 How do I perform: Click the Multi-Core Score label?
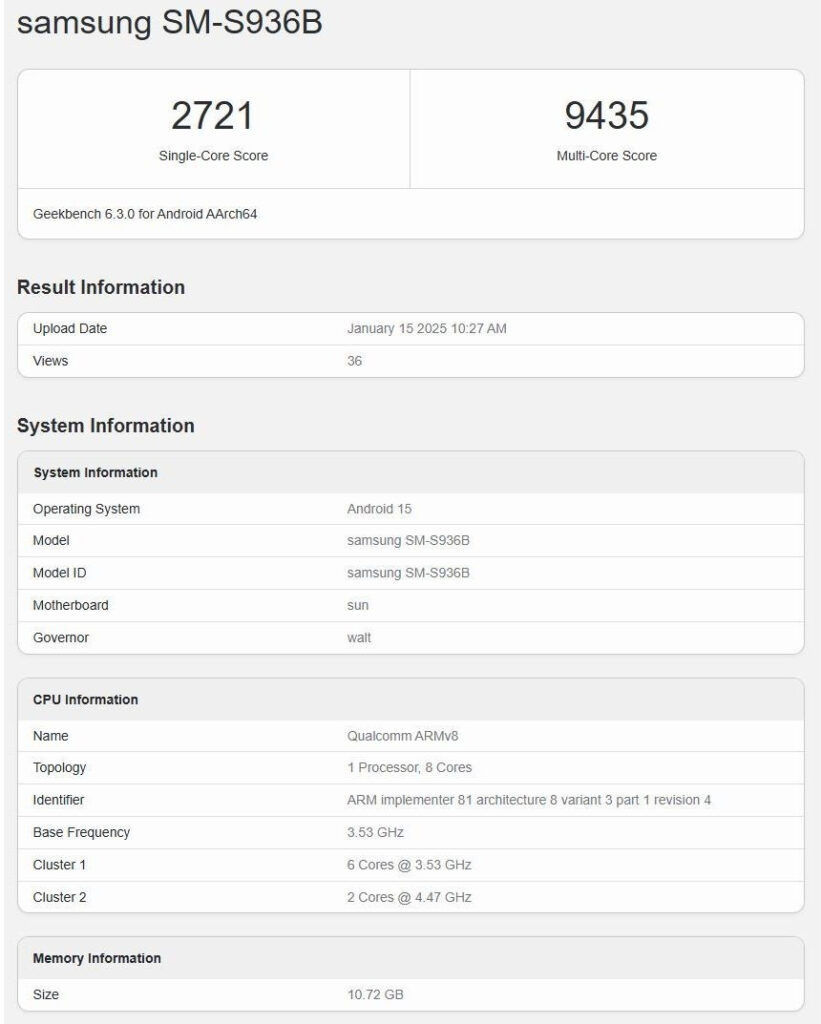click(x=607, y=155)
